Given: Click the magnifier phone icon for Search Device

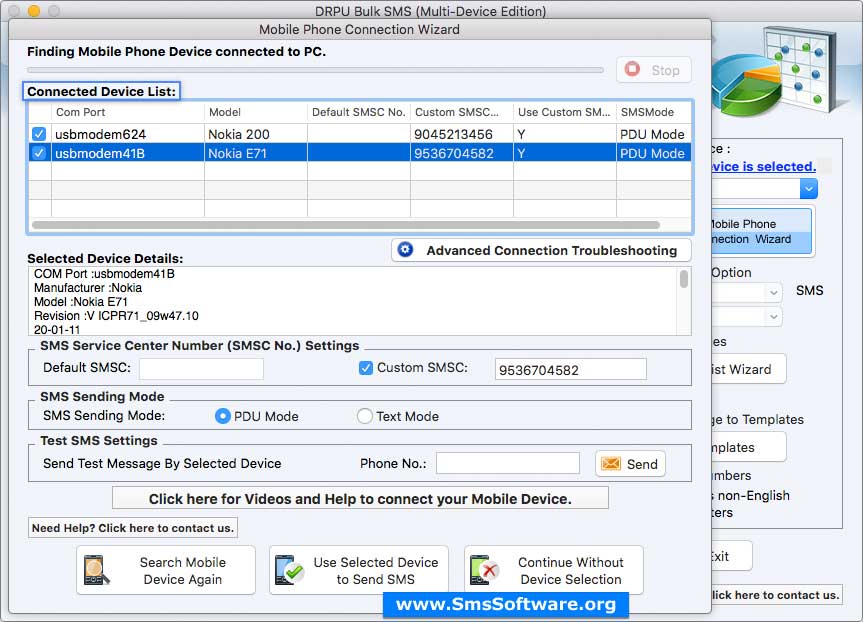Looking at the screenshot, I should [x=96, y=570].
